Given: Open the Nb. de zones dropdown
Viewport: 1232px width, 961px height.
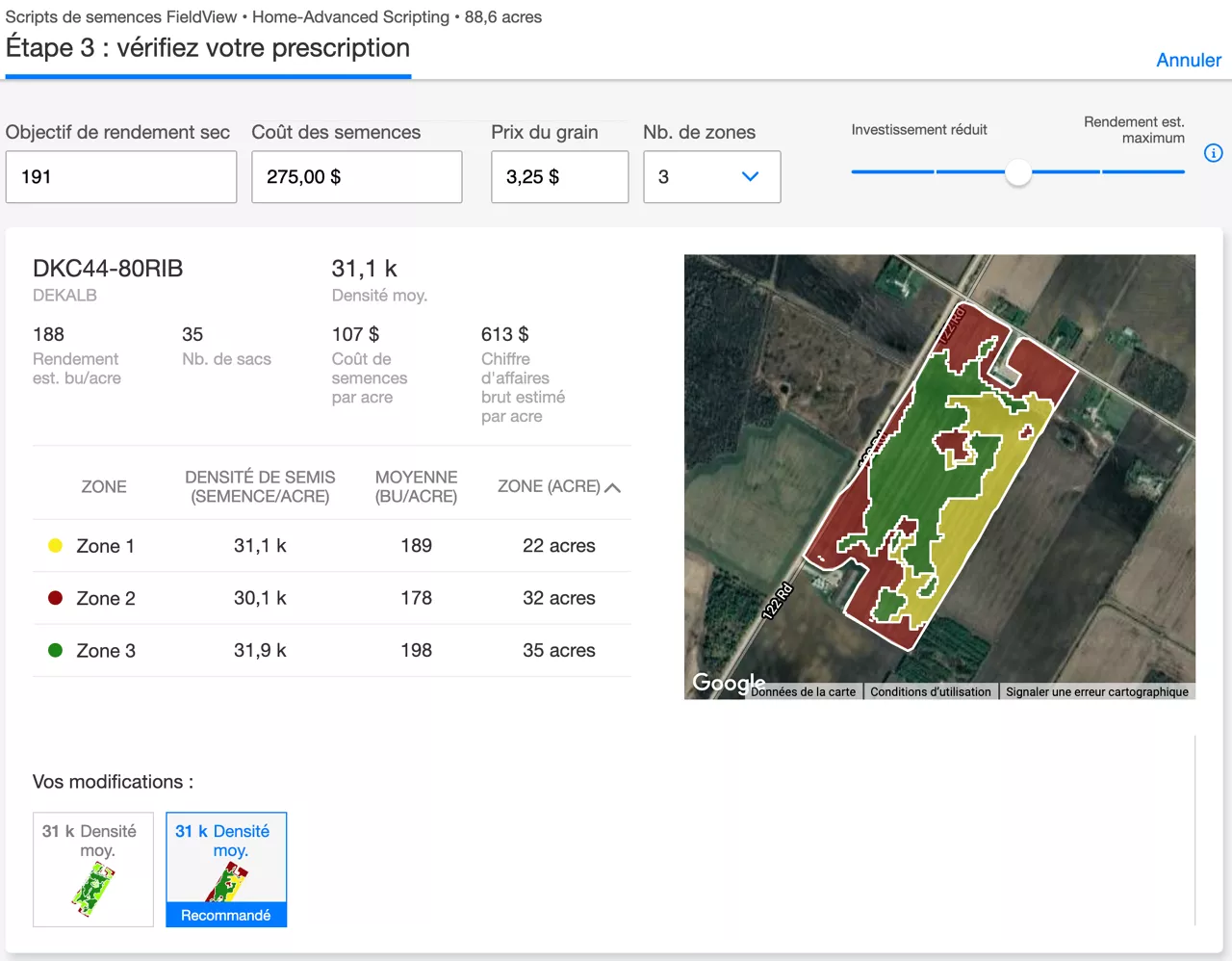Looking at the screenshot, I should 711,177.
